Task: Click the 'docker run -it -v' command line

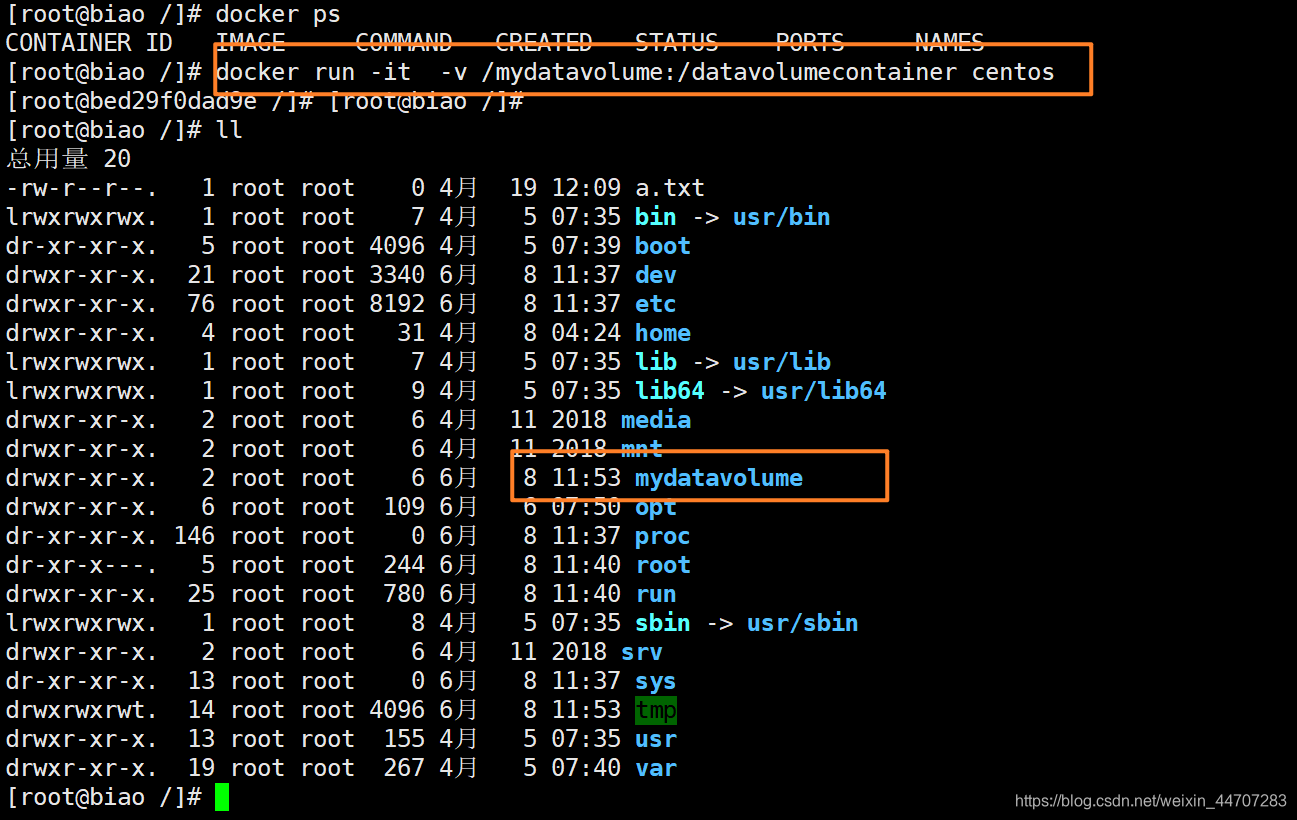Action: pos(635,72)
